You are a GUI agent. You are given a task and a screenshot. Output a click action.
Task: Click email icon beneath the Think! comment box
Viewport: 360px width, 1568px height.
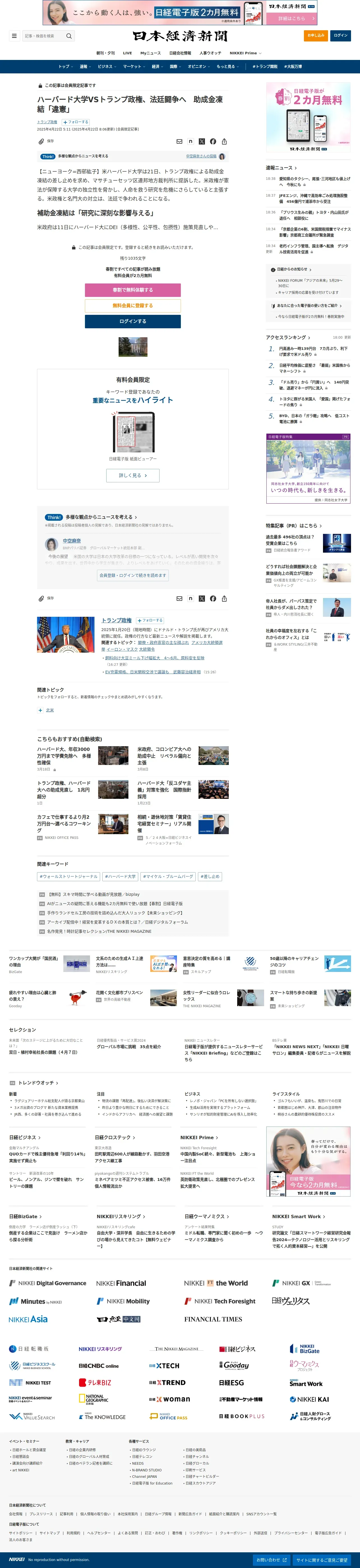pos(179,598)
